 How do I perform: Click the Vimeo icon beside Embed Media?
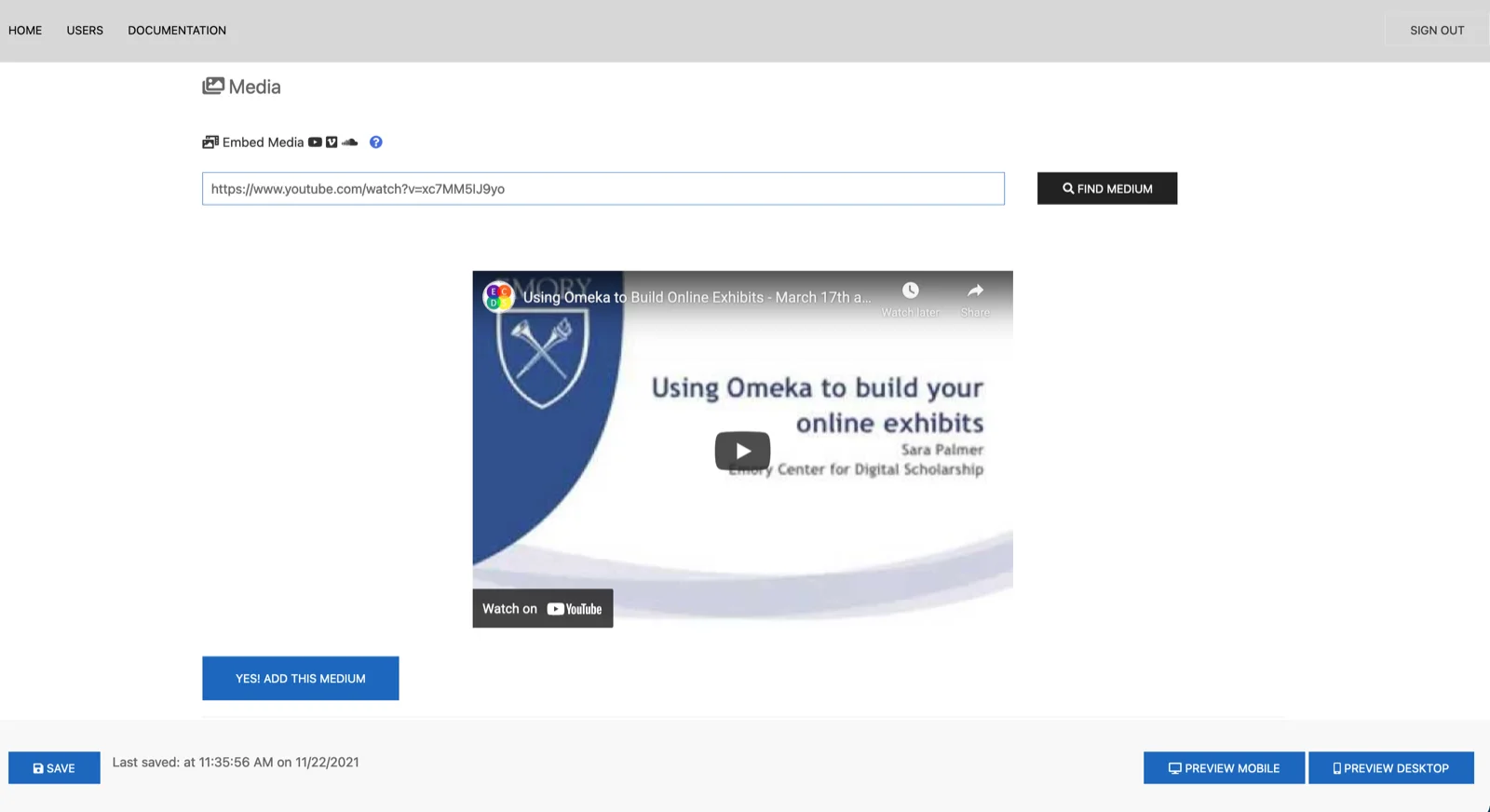point(332,142)
